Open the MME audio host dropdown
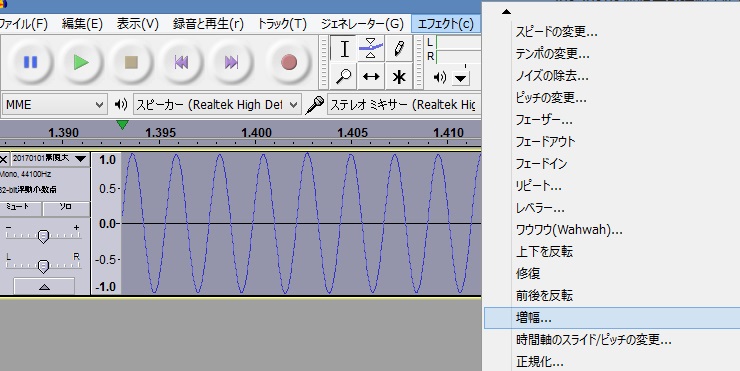This screenshot has width=740, height=371. click(54, 104)
